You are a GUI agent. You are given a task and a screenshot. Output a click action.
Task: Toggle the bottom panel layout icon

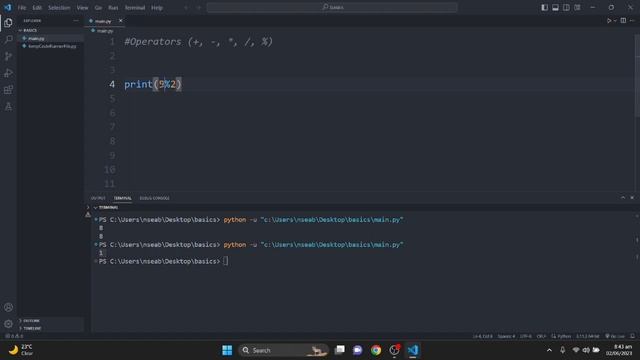tap(556, 7)
